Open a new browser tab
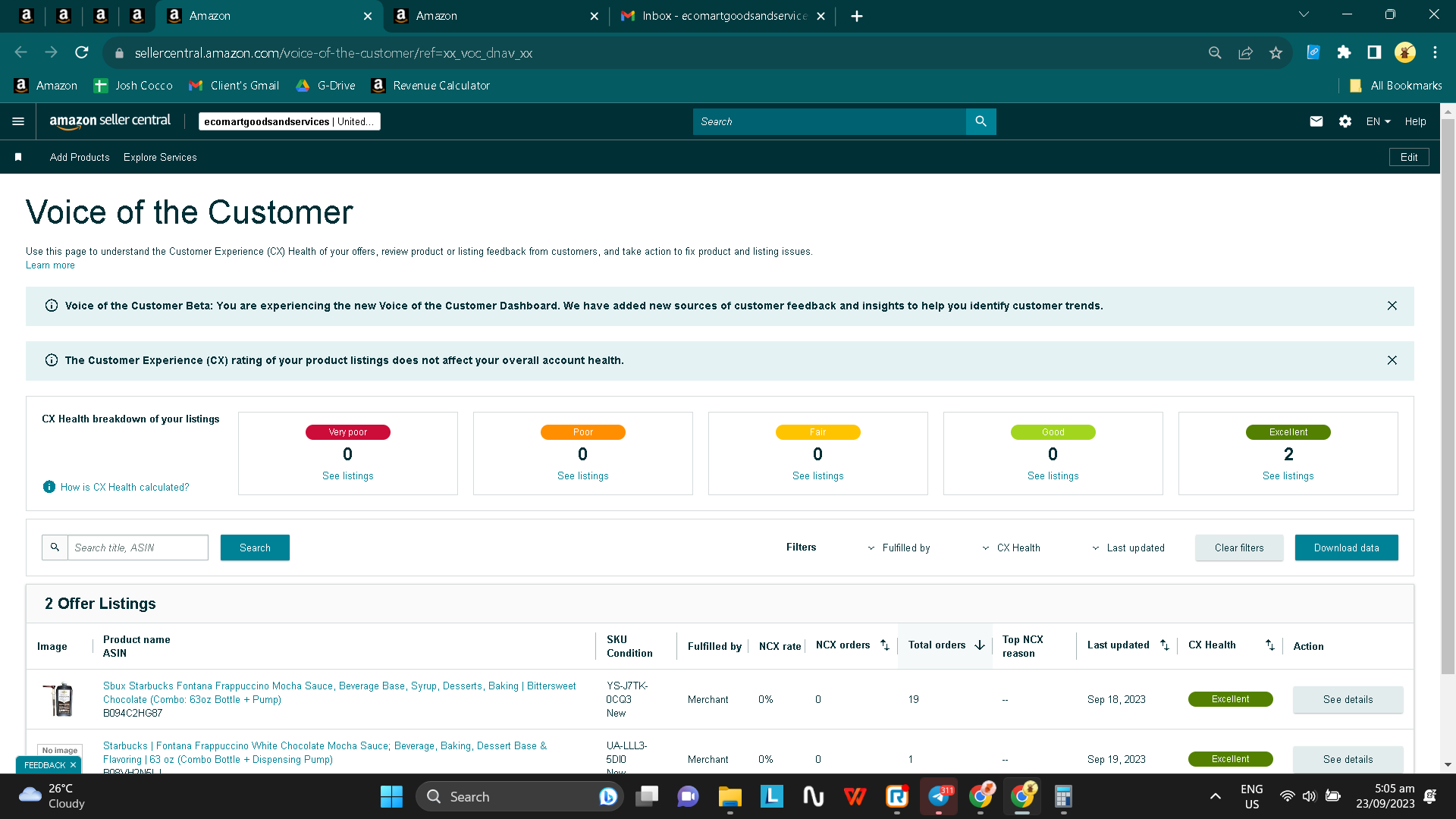 point(857,16)
